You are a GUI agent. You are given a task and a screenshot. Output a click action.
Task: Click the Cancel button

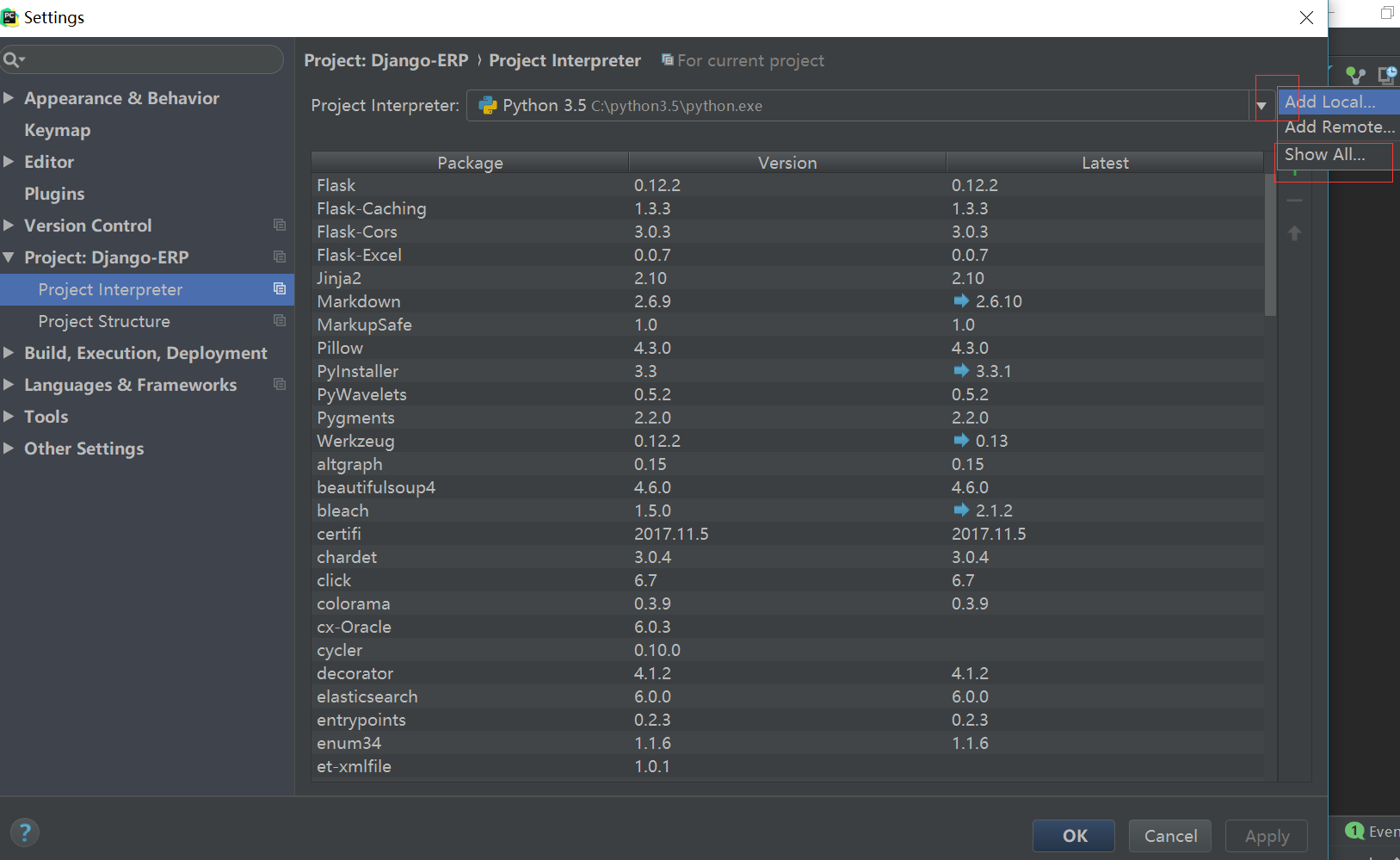point(1170,836)
